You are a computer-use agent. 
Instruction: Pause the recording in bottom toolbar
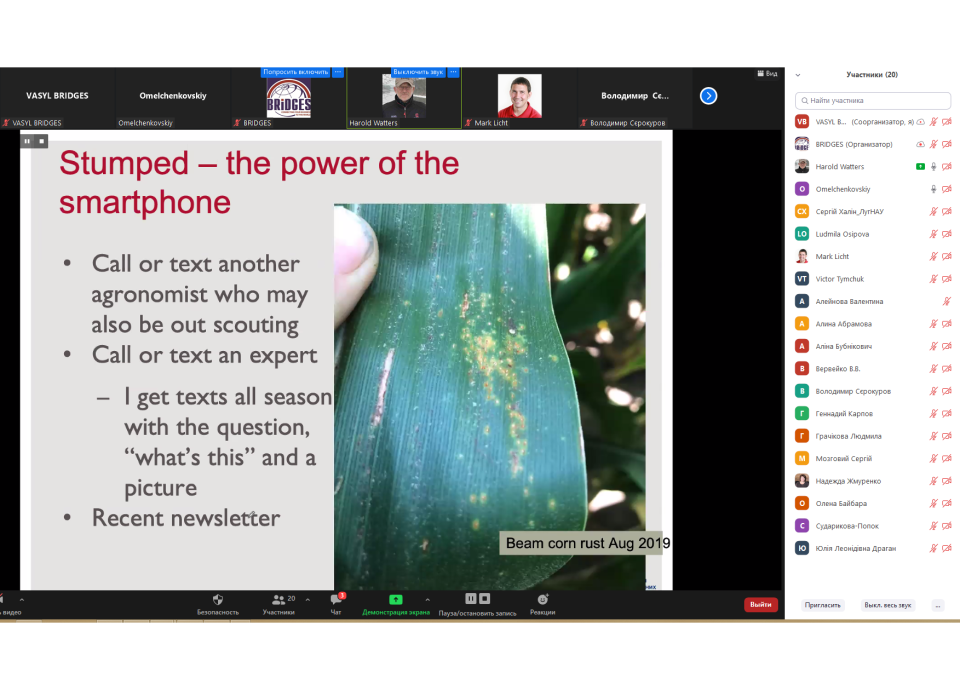[470, 599]
